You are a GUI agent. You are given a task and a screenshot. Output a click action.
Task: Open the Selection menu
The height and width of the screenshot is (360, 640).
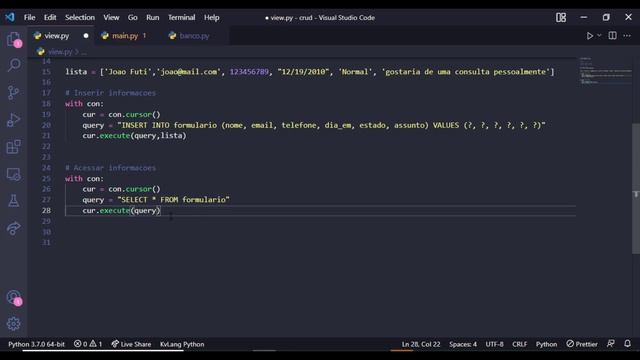coord(80,18)
